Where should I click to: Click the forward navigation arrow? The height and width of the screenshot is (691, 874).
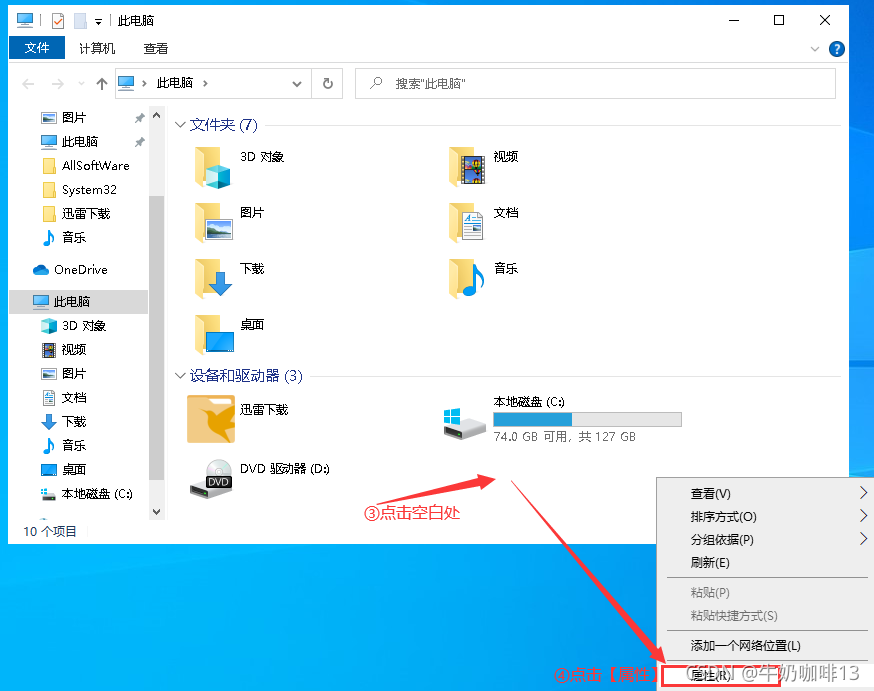tap(57, 84)
